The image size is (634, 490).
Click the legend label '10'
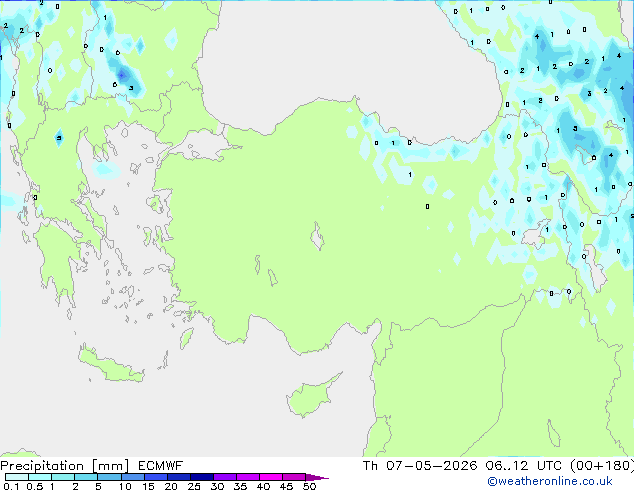pyautogui.click(x=125, y=486)
